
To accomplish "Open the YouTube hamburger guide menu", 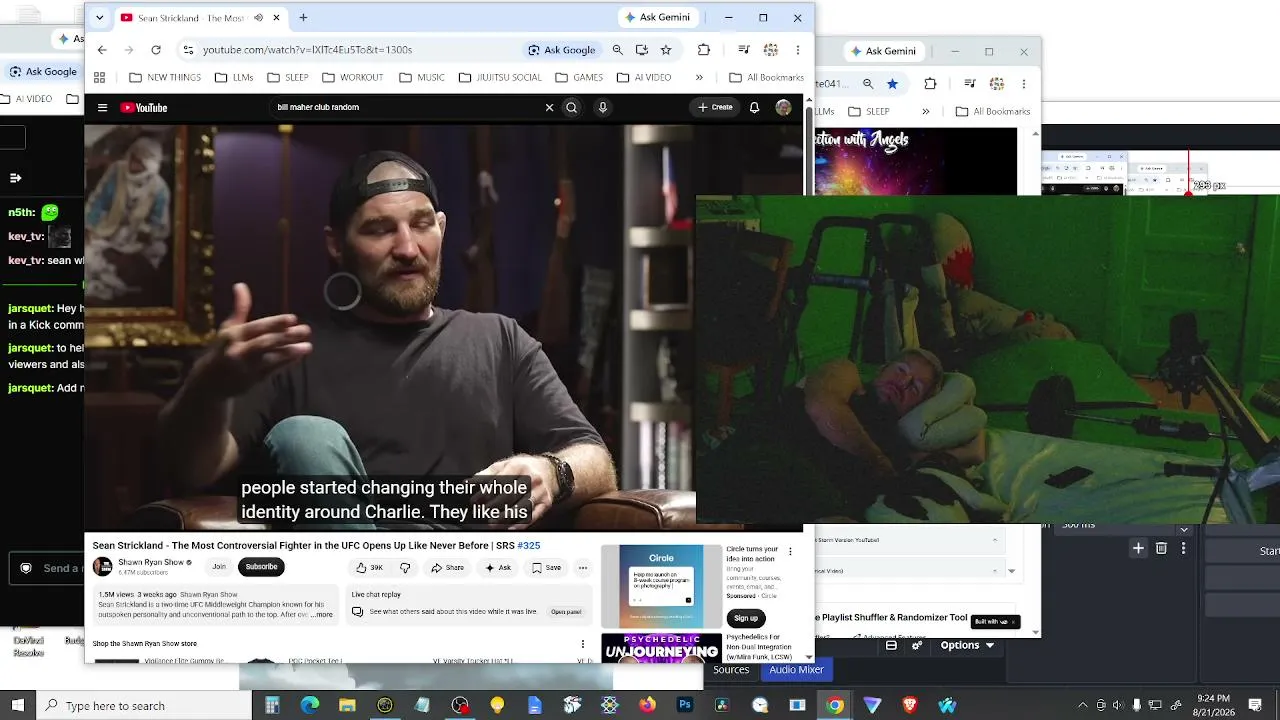I will [x=102, y=108].
